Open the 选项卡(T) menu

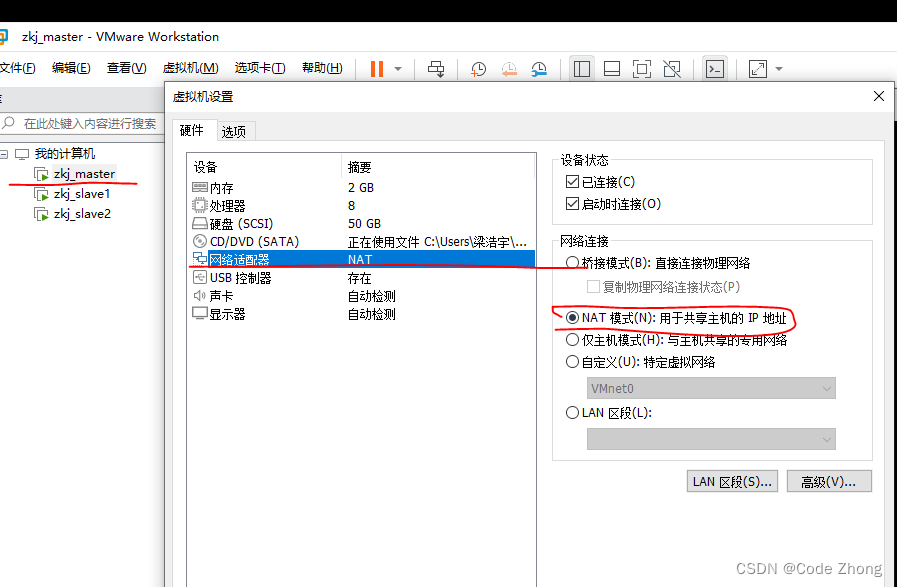[x=260, y=68]
